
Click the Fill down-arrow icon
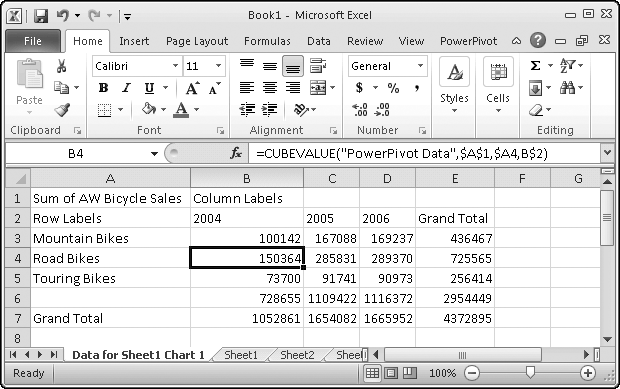click(536, 88)
